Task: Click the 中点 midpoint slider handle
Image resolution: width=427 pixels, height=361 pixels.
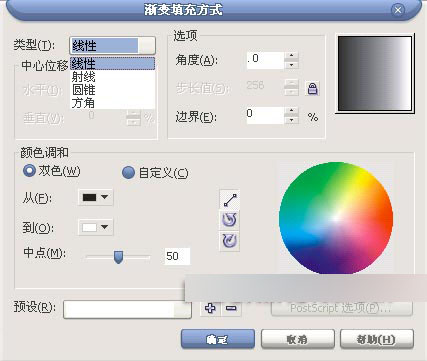Action: pos(118,257)
